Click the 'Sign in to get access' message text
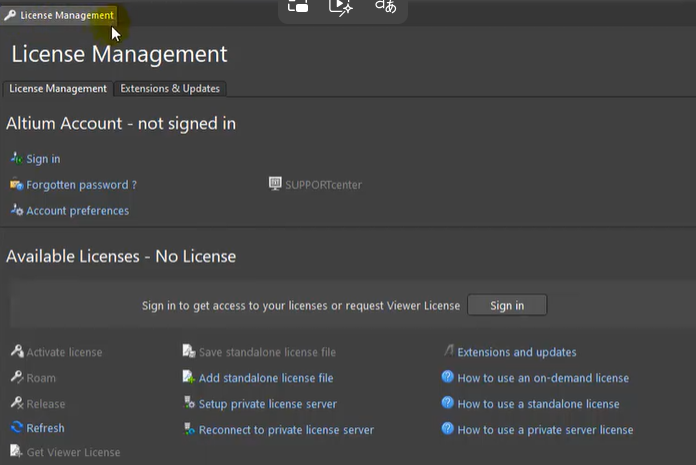The width and height of the screenshot is (696, 465). (x=301, y=306)
